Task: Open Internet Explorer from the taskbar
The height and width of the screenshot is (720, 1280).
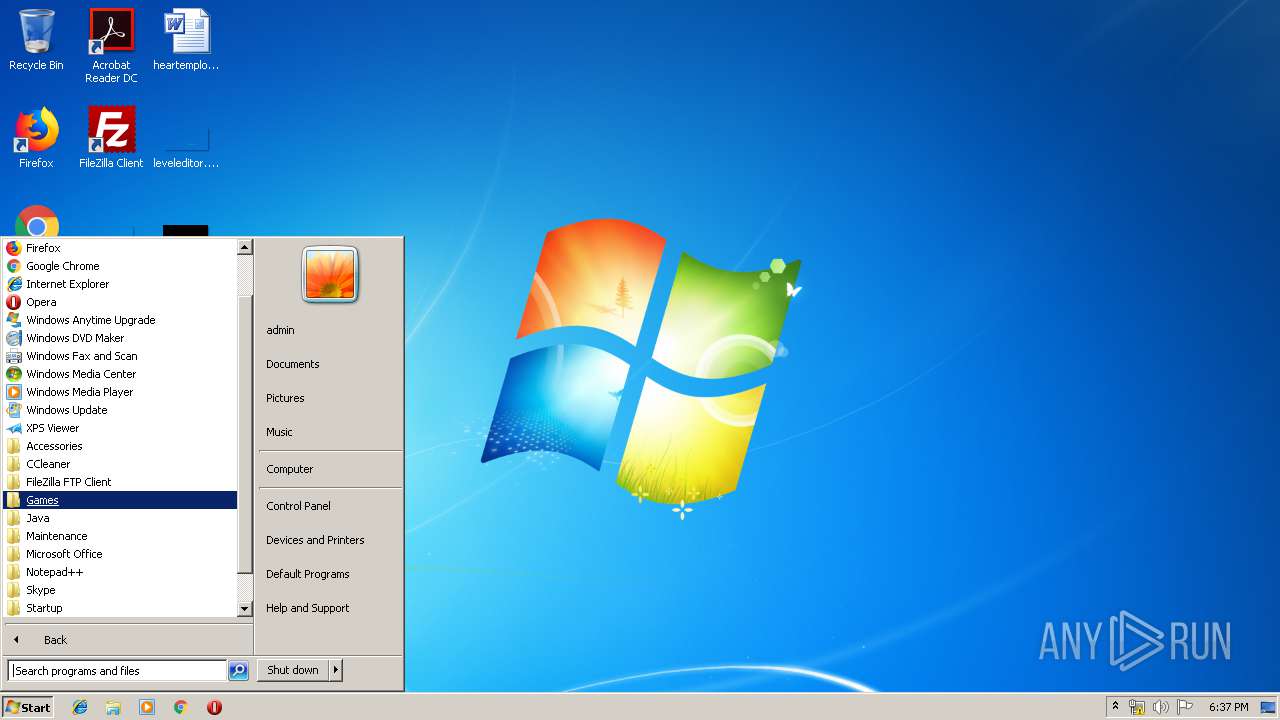Action: point(80,707)
